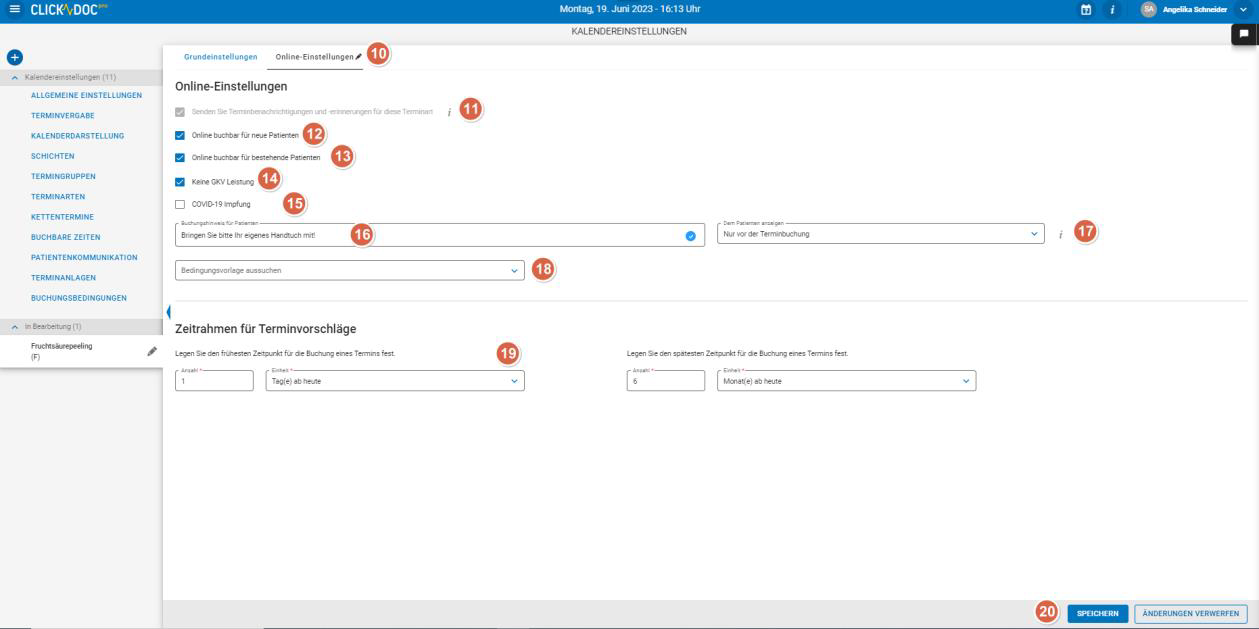Open the chat message icon
This screenshot has height=629, width=1259.
click(1245, 33)
